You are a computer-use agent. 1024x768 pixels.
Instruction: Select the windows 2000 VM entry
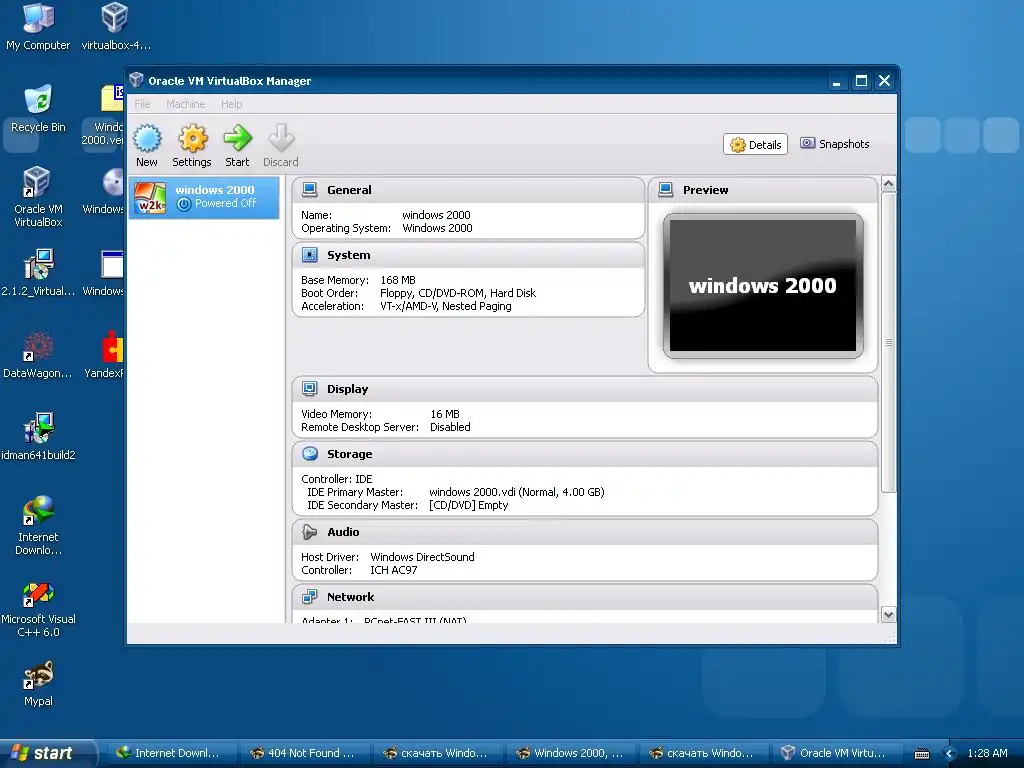tap(204, 197)
